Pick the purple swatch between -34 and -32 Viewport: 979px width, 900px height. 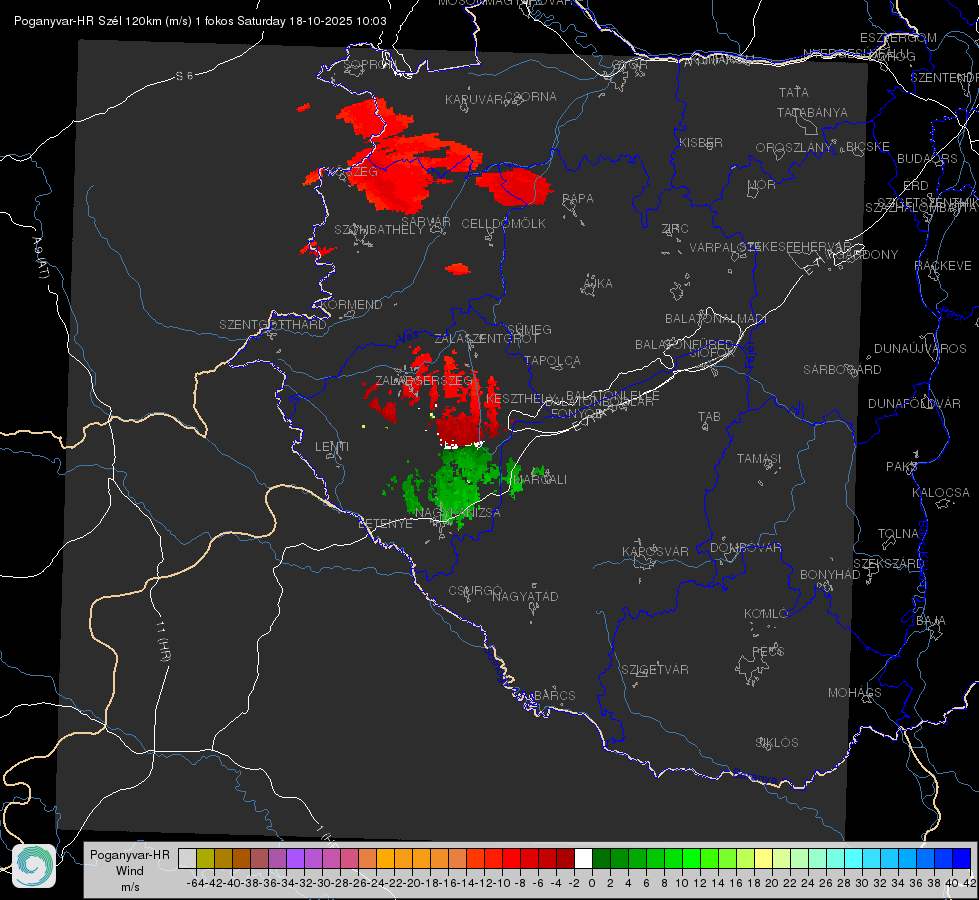coord(295,858)
